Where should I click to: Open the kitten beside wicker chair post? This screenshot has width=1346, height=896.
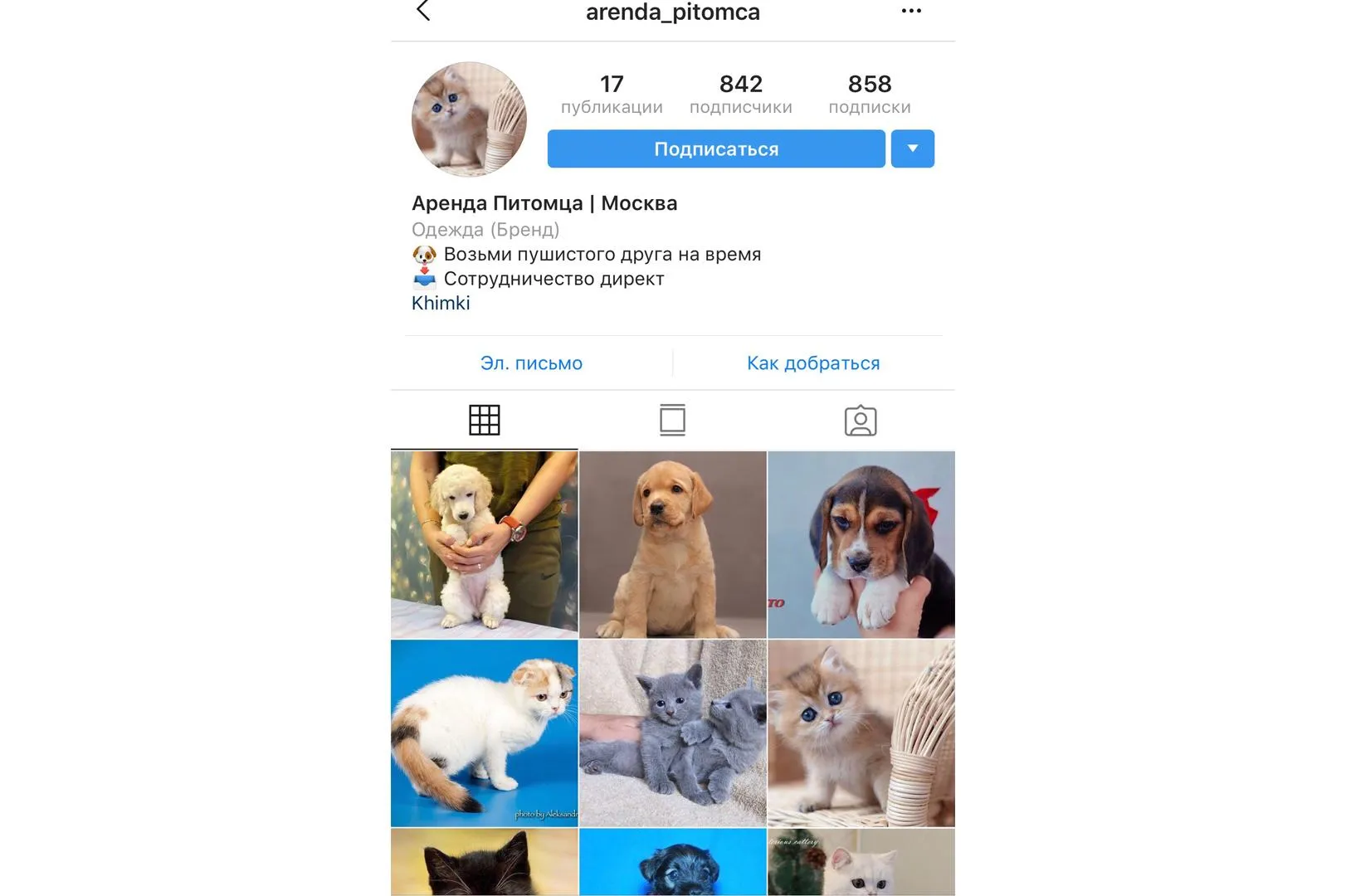pyautogui.click(x=861, y=733)
